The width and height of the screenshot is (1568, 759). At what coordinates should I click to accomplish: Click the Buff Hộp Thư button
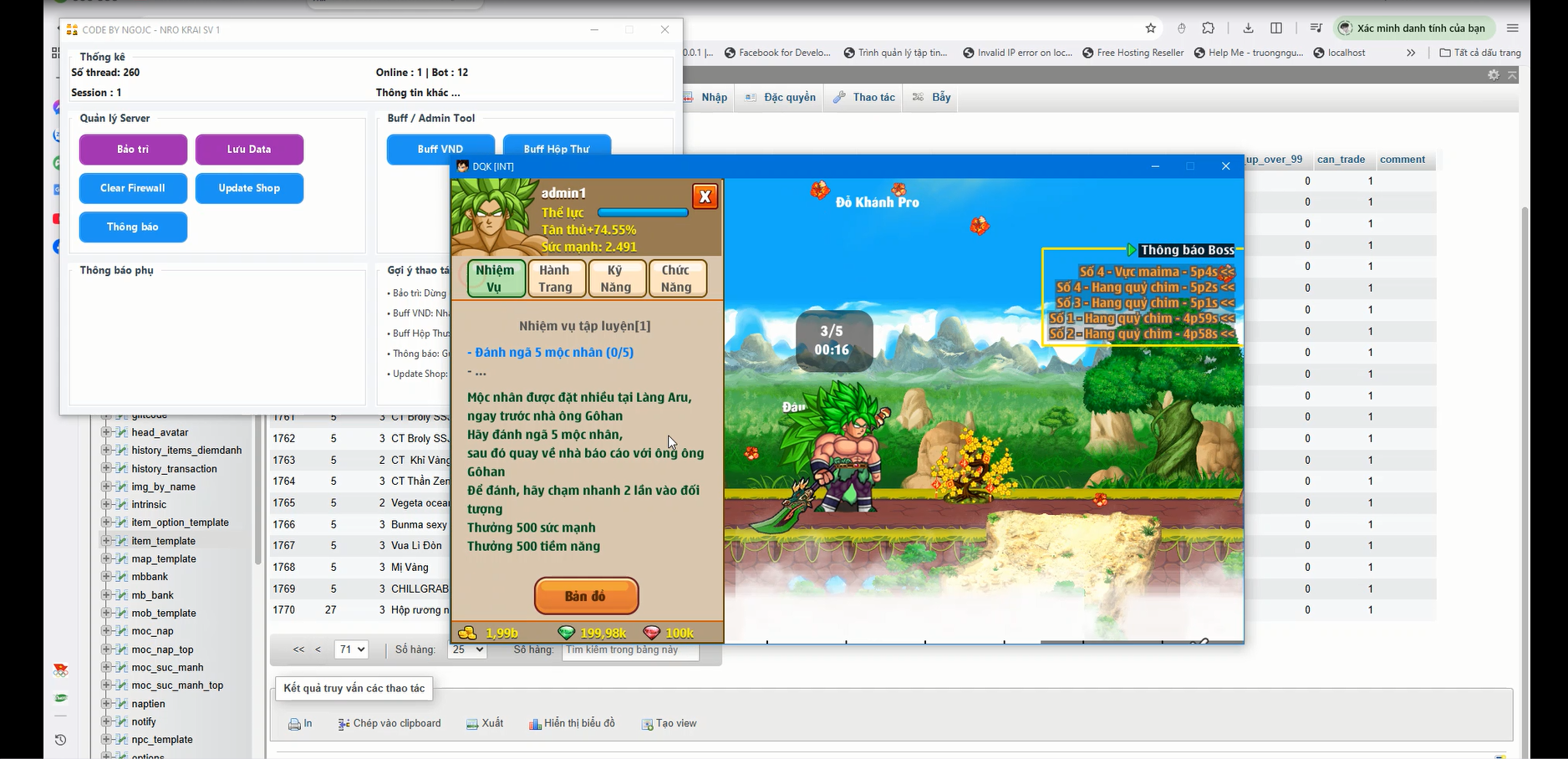click(557, 145)
